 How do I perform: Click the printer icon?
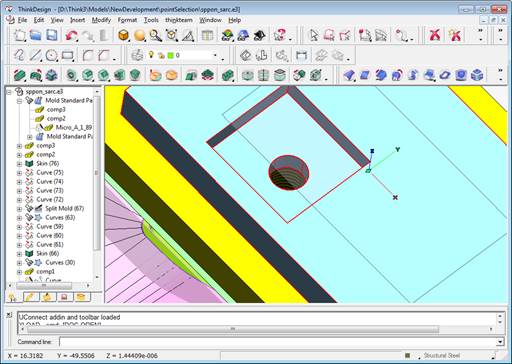137,55
